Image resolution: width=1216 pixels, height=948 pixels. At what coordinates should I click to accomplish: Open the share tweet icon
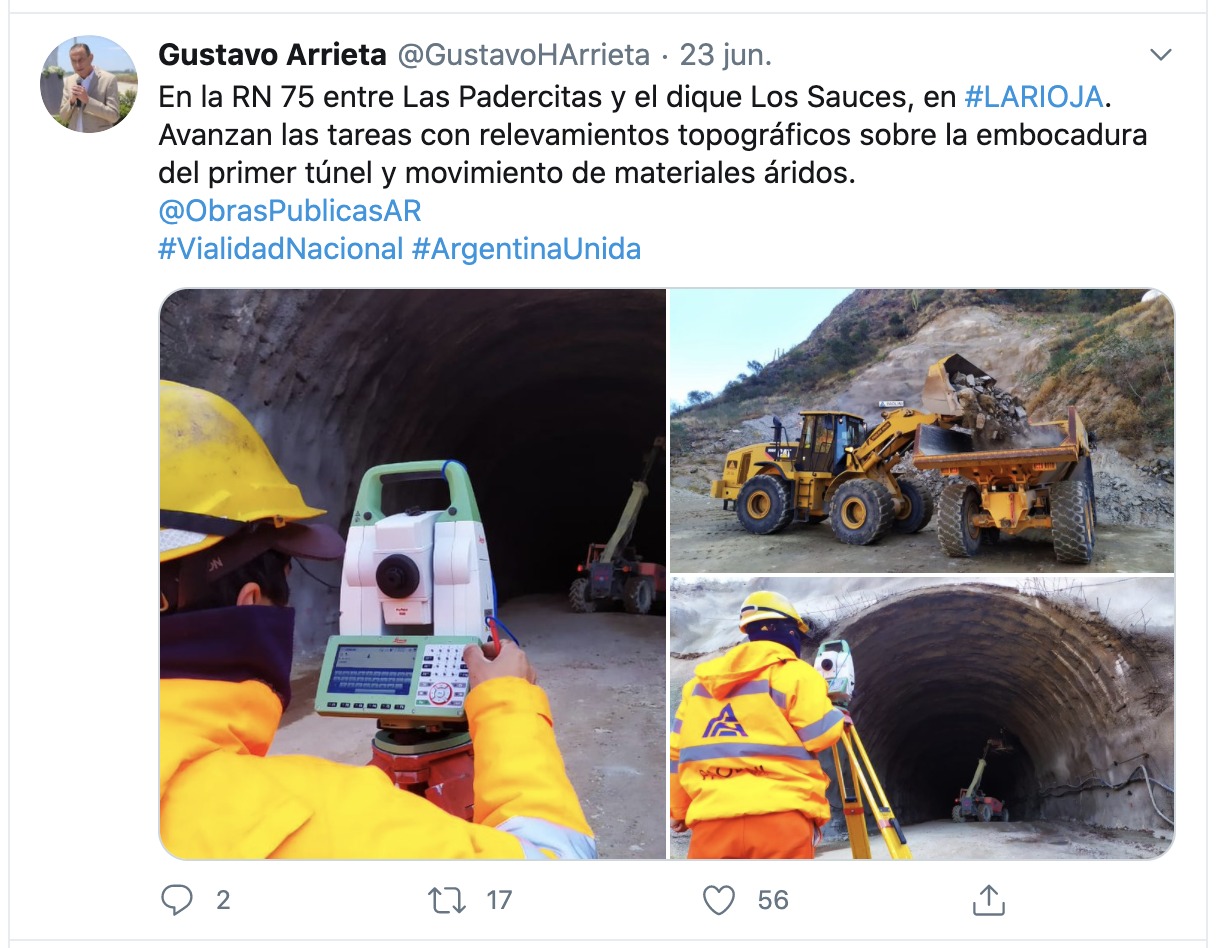(x=987, y=899)
